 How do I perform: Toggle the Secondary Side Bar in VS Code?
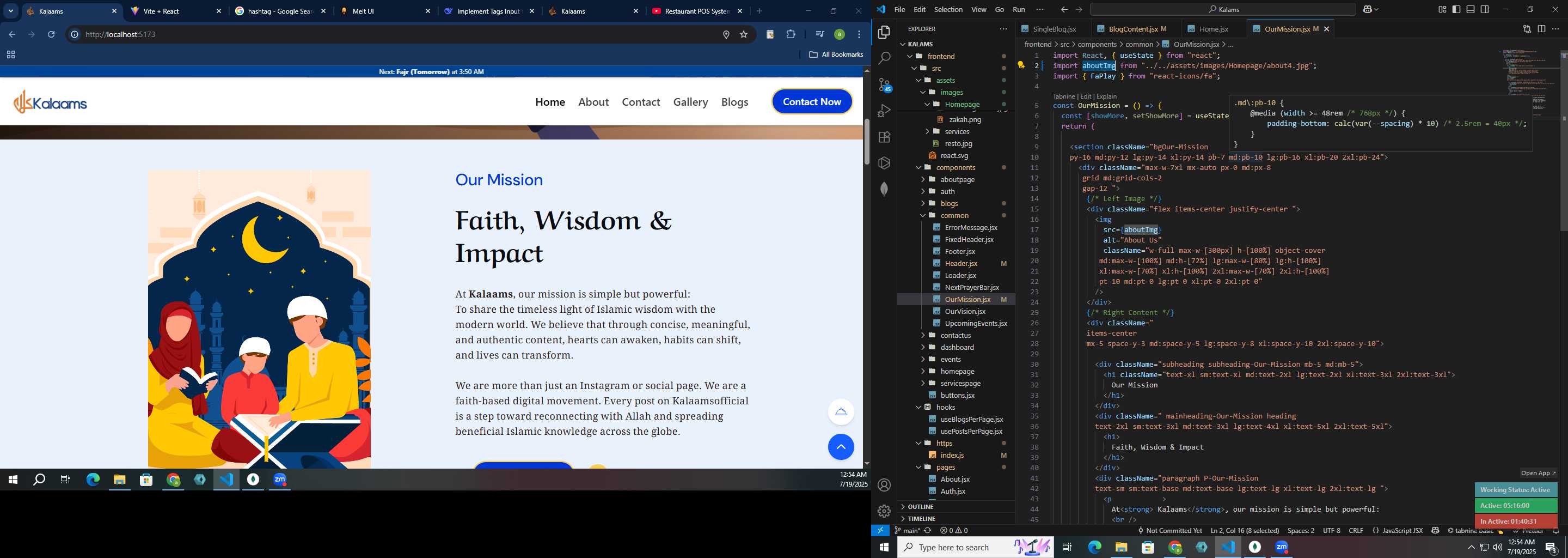coord(1485,9)
